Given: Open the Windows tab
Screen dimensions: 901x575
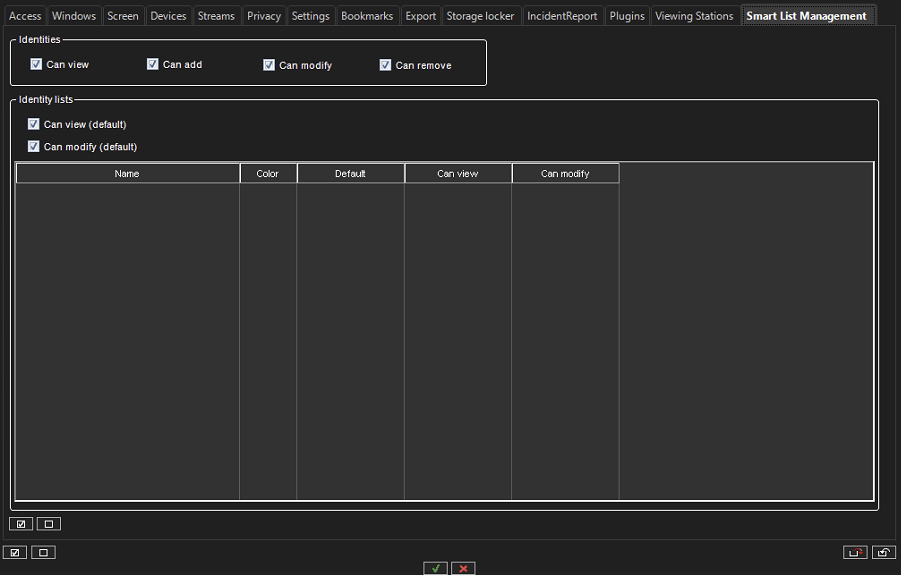Looking at the screenshot, I should [74, 16].
